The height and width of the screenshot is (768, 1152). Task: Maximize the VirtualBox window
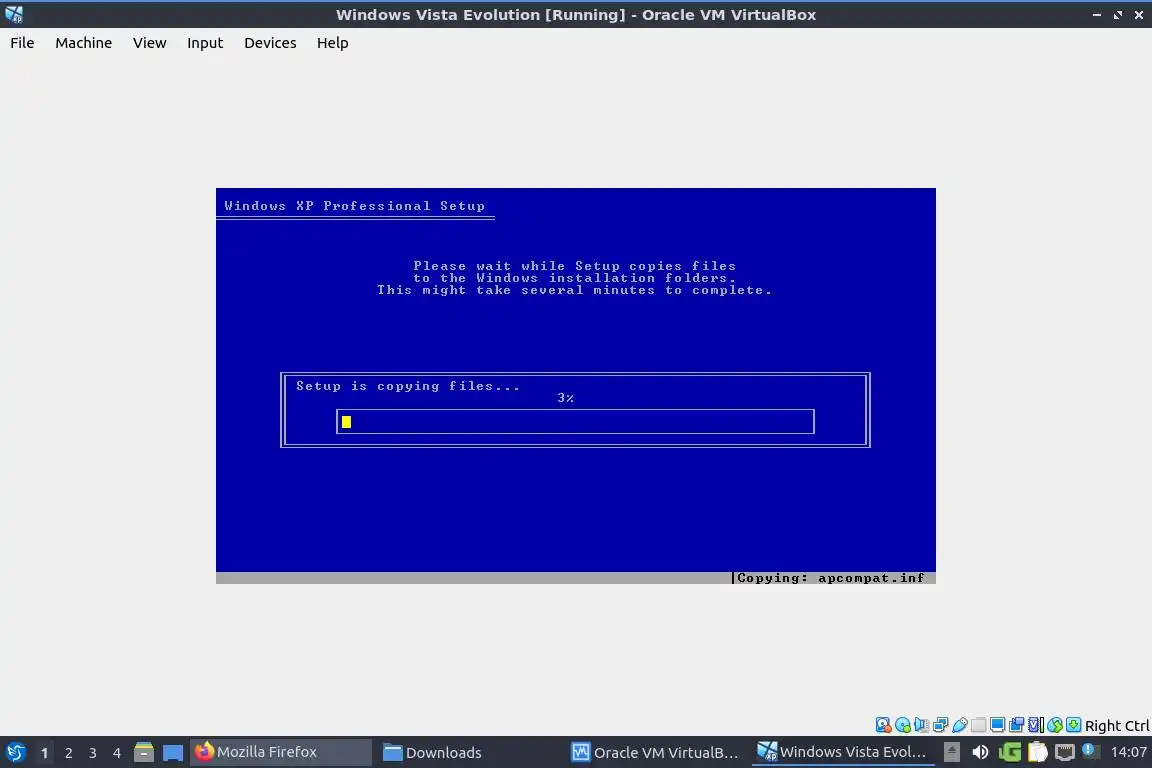[1118, 15]
